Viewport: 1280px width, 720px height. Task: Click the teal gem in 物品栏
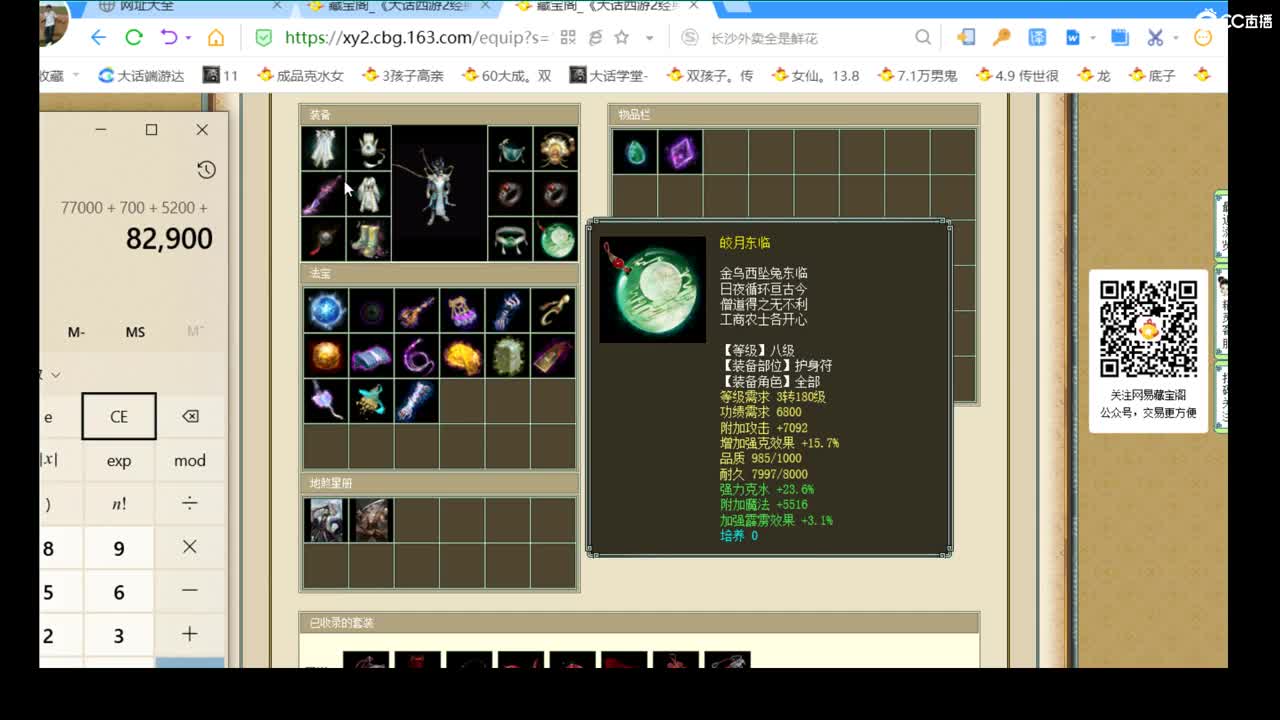(x=635, y=152)
